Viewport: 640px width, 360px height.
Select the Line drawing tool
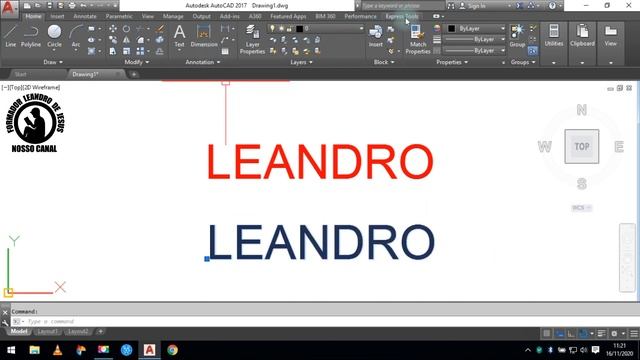(x=11, y=36)
